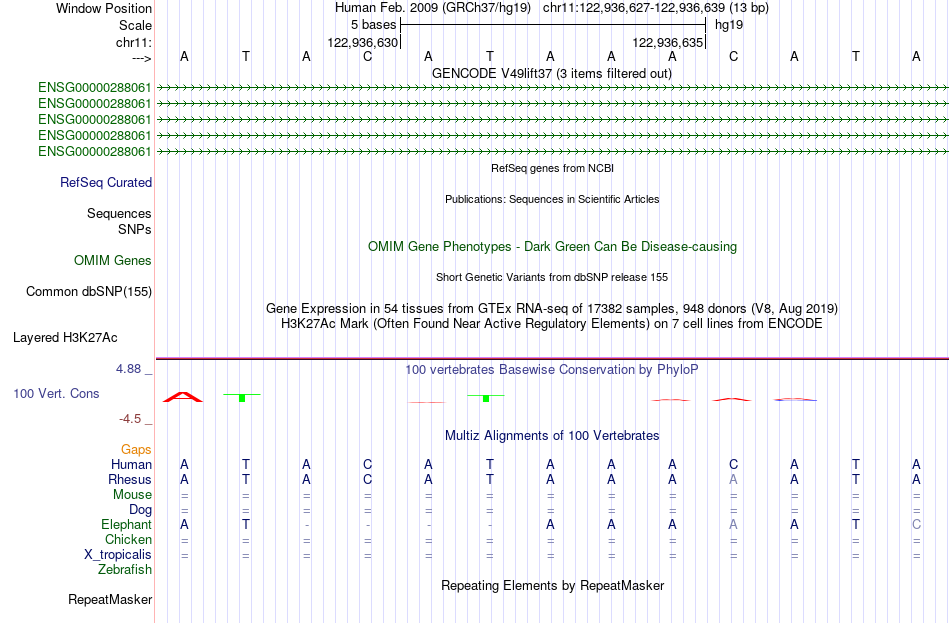Click the large red PhyloP conservation peak
The width and height of the screenshot is (950, 623).
(183, 397)
